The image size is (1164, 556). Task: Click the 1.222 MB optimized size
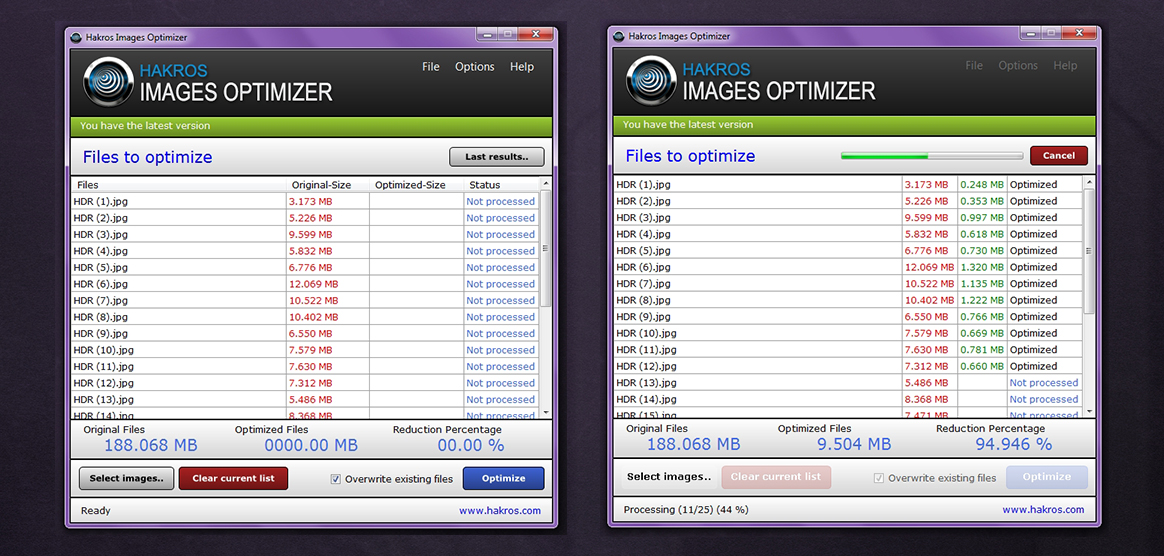point(982,300)
